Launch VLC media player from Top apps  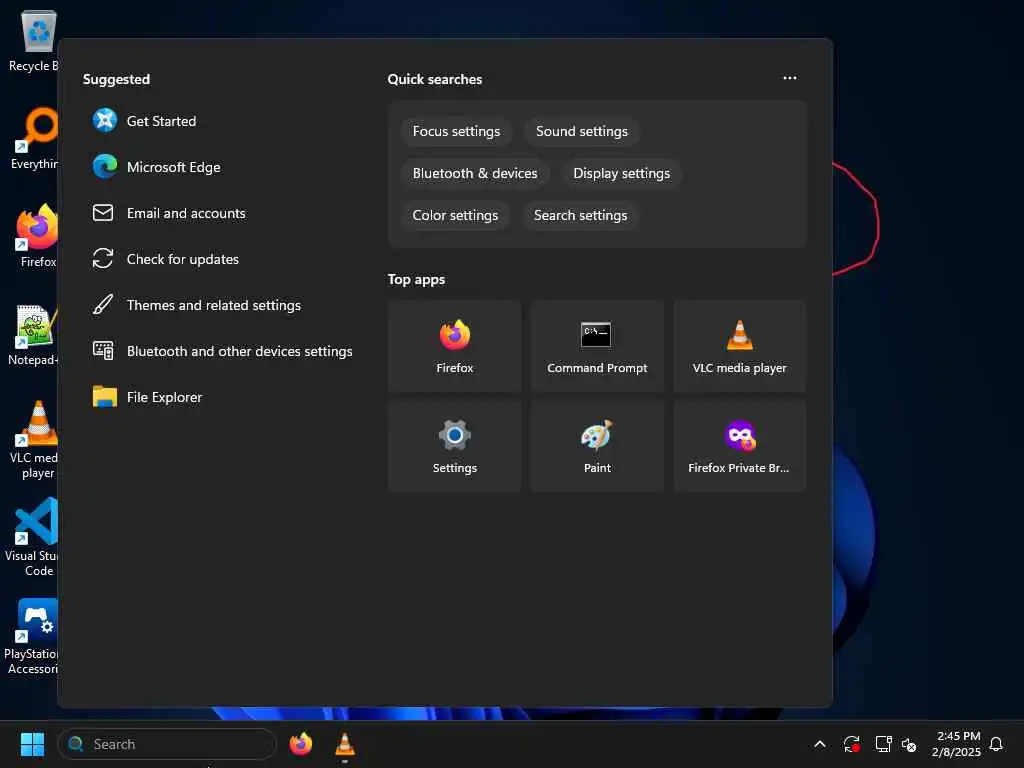point(739,346)
